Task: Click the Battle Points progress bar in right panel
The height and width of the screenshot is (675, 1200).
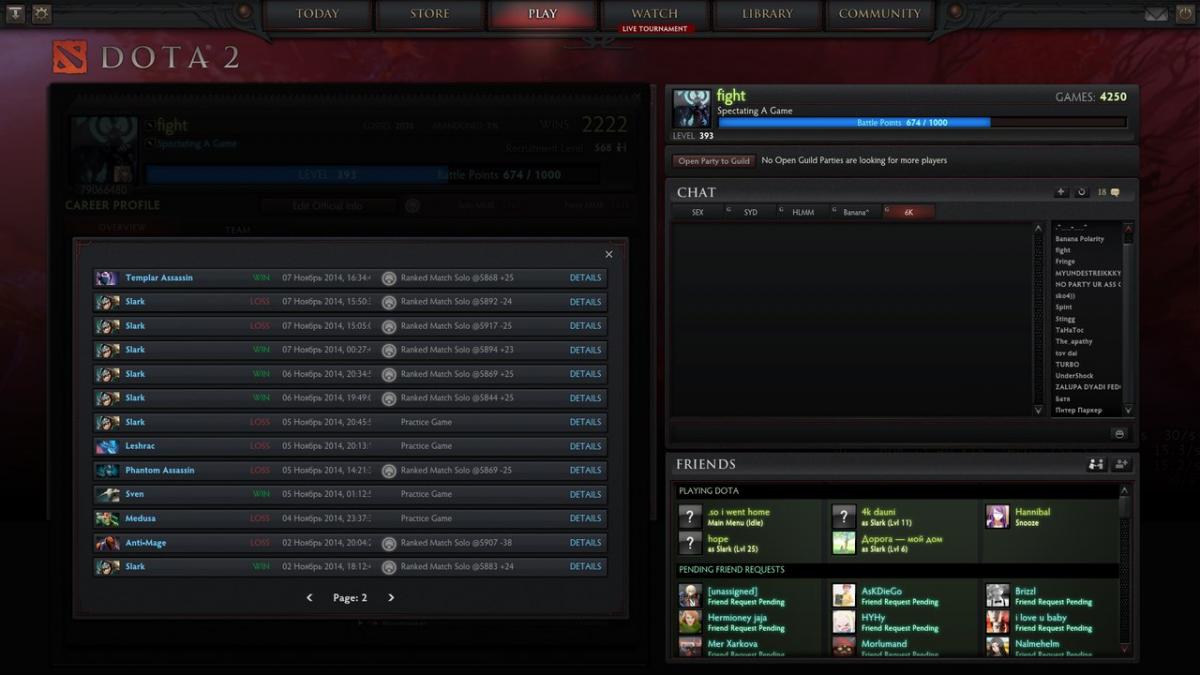Action: click(x=921, y=122)
